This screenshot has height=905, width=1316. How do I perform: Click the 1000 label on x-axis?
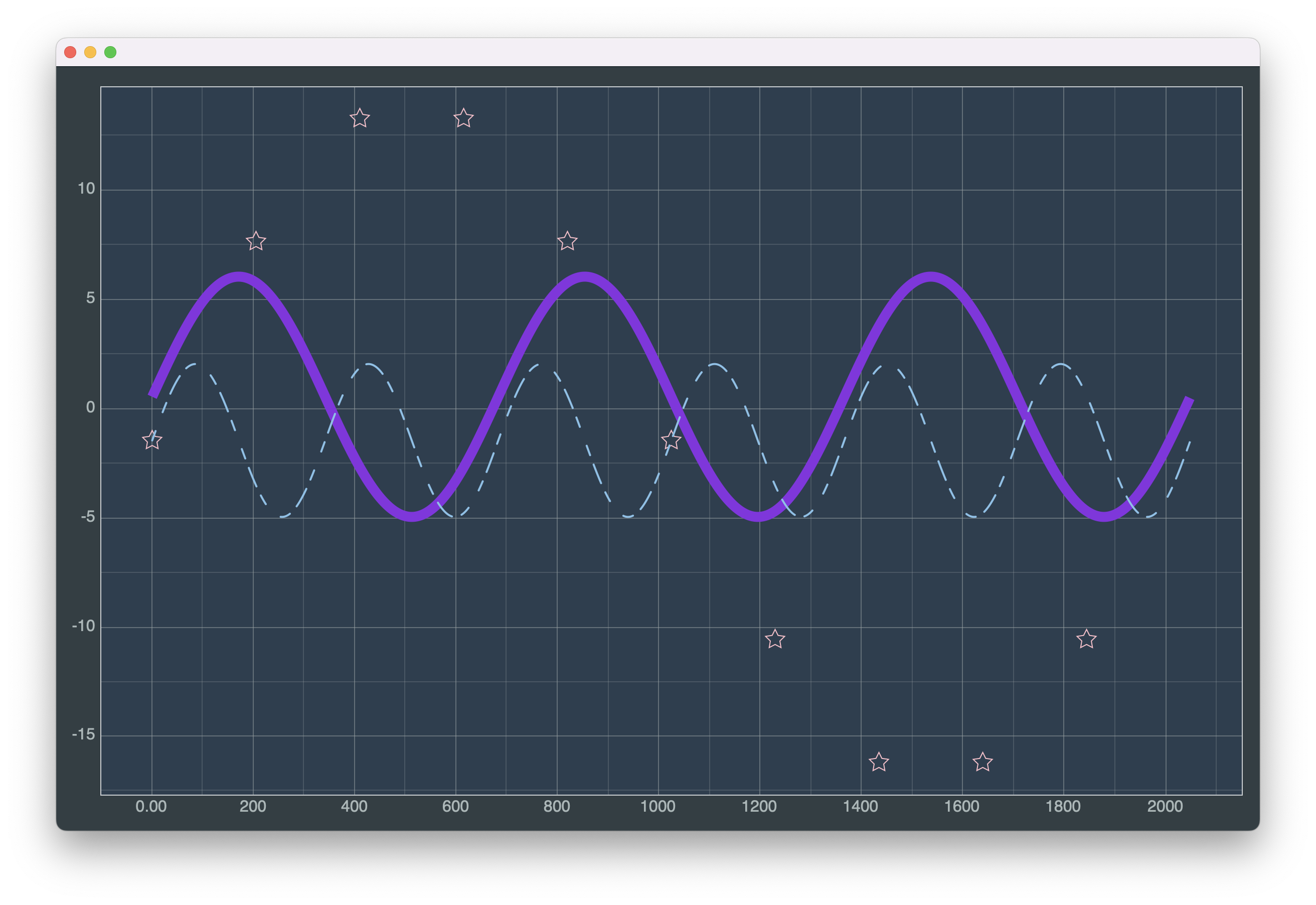coord(657,806)
